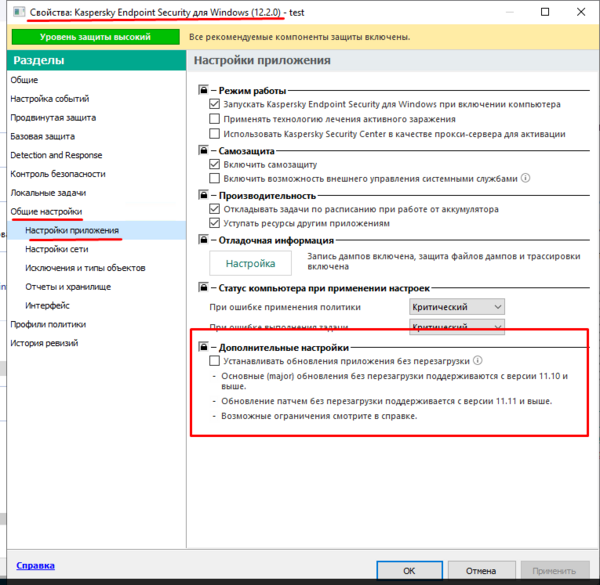Check Устанавливать обновления приложения без перезагрузки
Image resolution: width=600 pixels, height=585 pixels.
coord(214,361)
